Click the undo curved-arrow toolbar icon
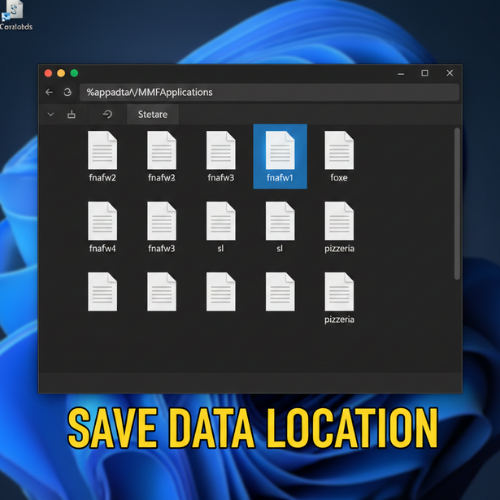 coord(107,115)
